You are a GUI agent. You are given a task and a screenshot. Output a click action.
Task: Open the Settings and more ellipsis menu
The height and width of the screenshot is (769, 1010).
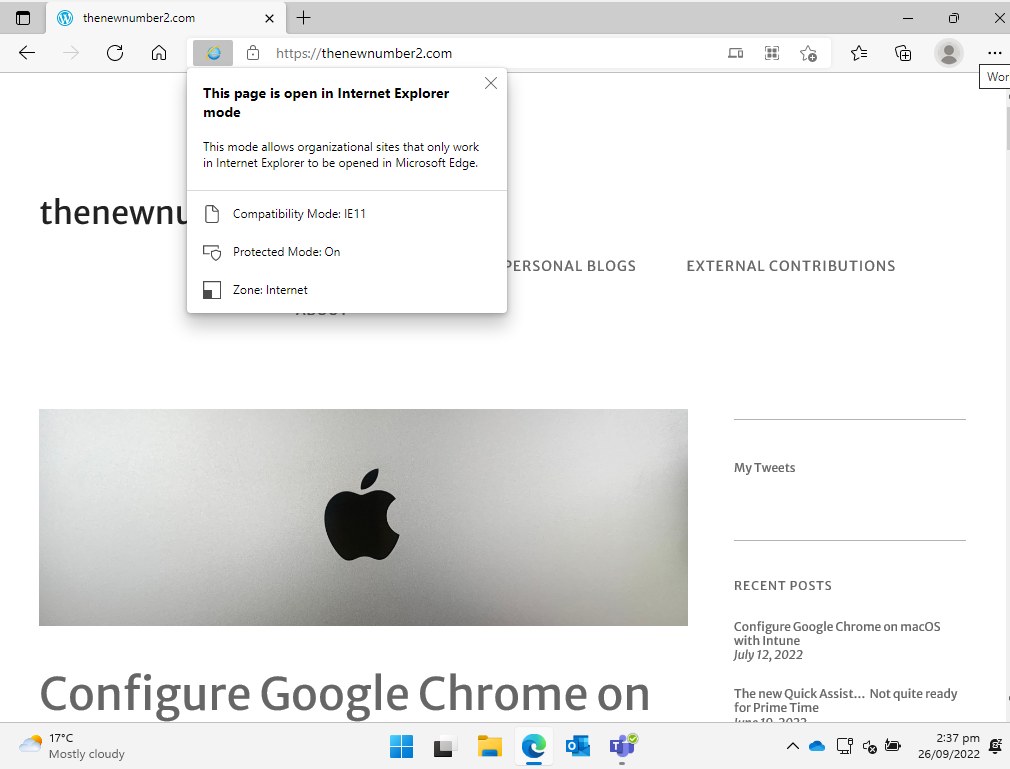coord(994,53)
